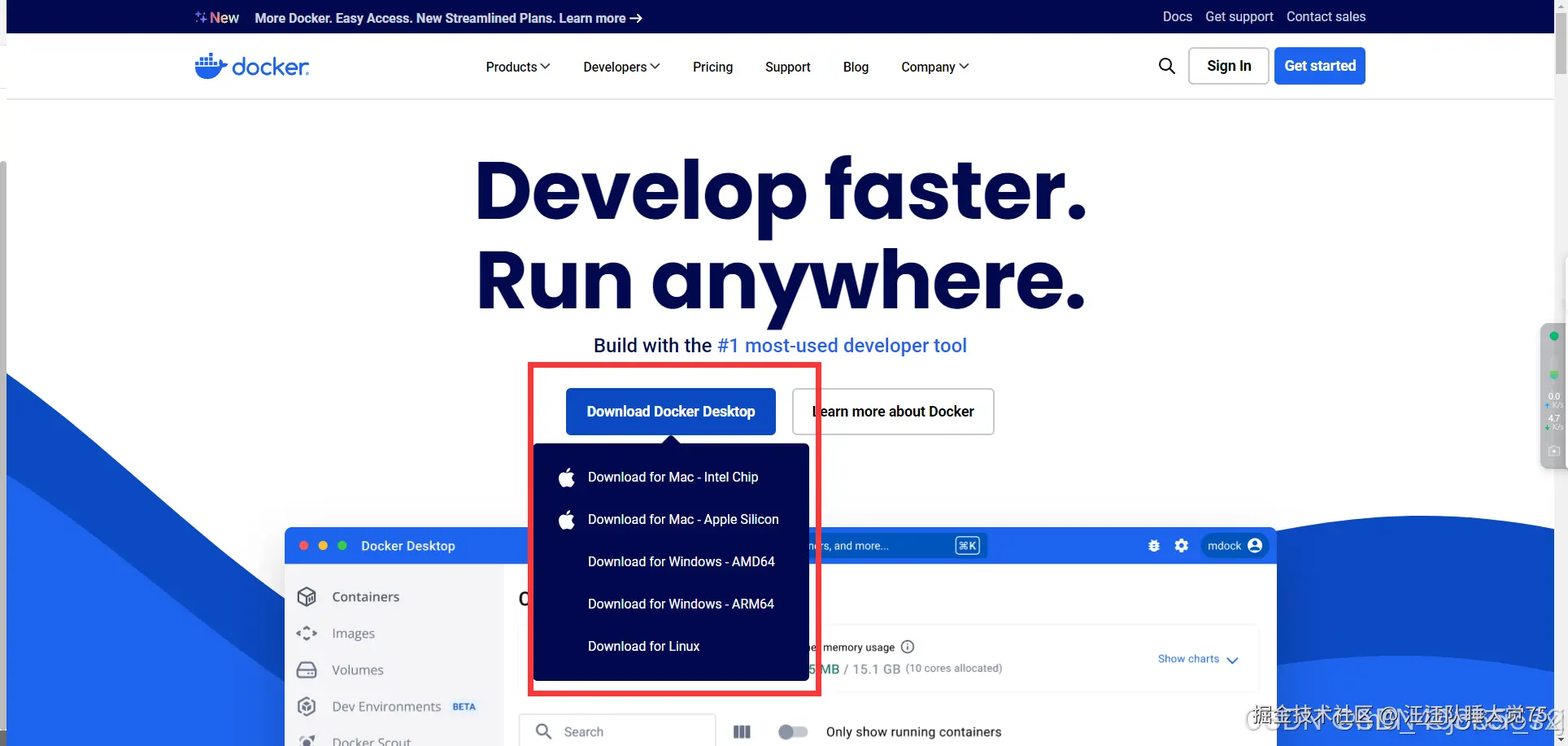The image size is (1568, 746).
Task: Click the Docker whale logo
Action: [x=252, y=66]
